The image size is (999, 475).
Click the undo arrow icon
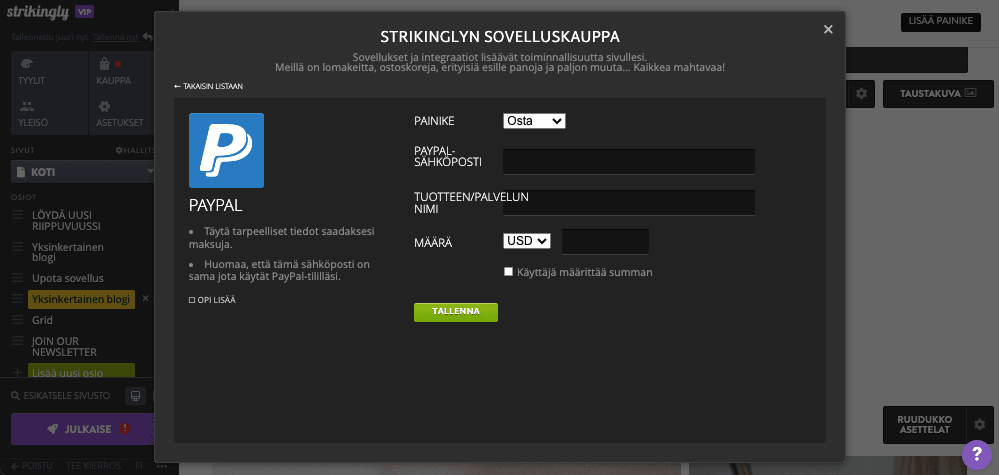[x=147, y=37]
